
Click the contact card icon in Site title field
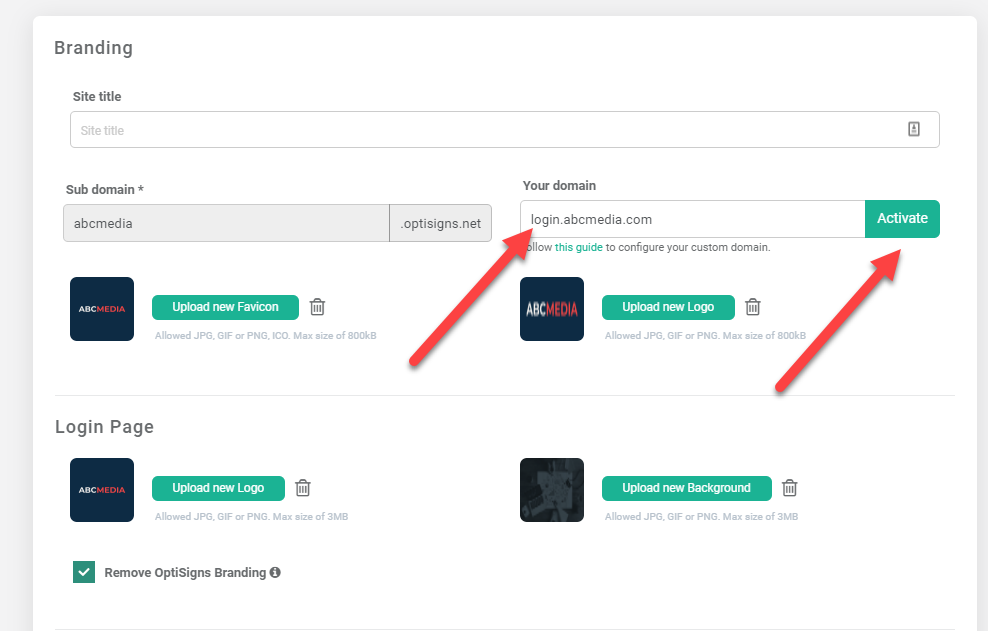913,129
